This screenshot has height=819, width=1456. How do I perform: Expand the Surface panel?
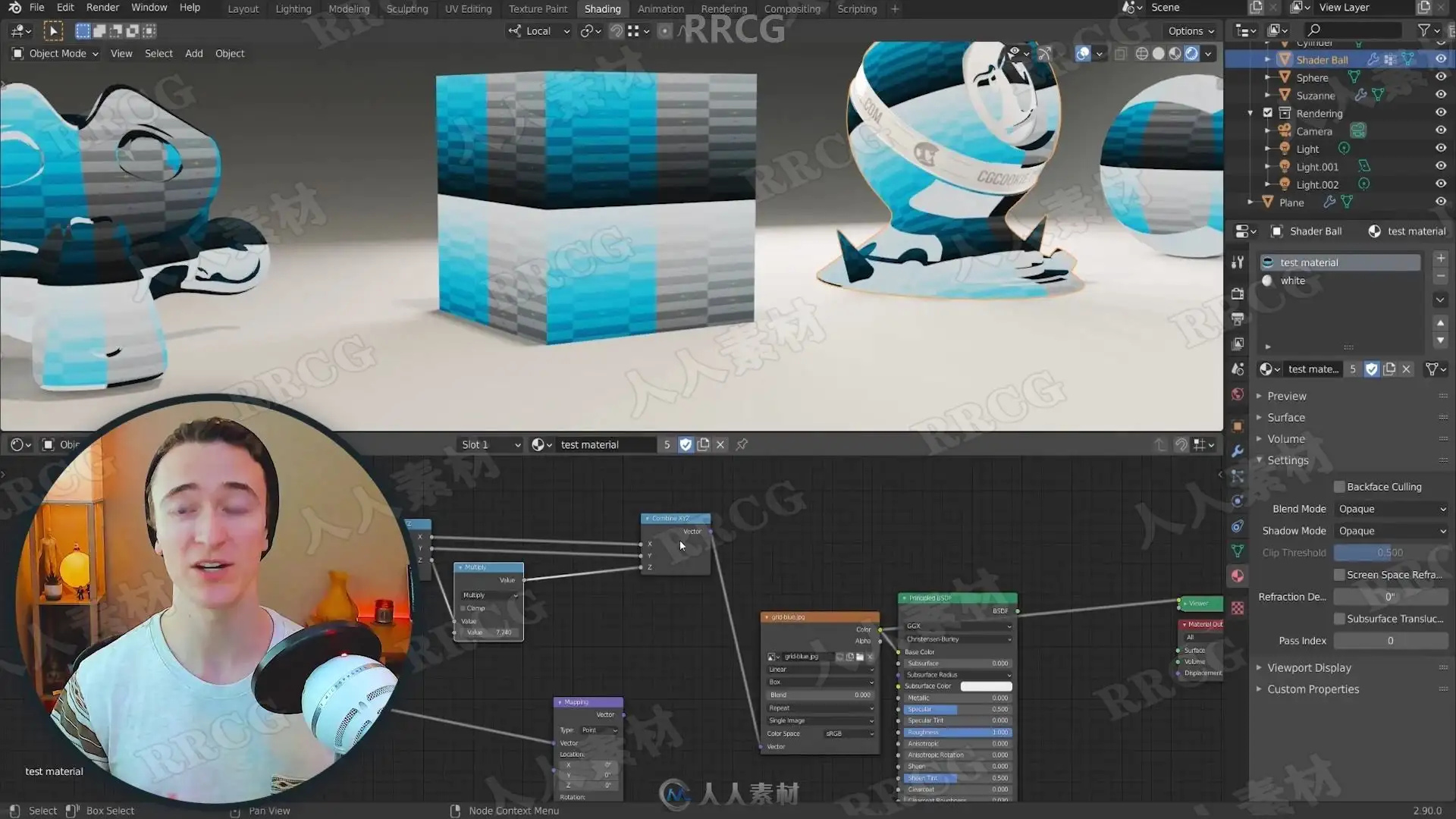1286,417
